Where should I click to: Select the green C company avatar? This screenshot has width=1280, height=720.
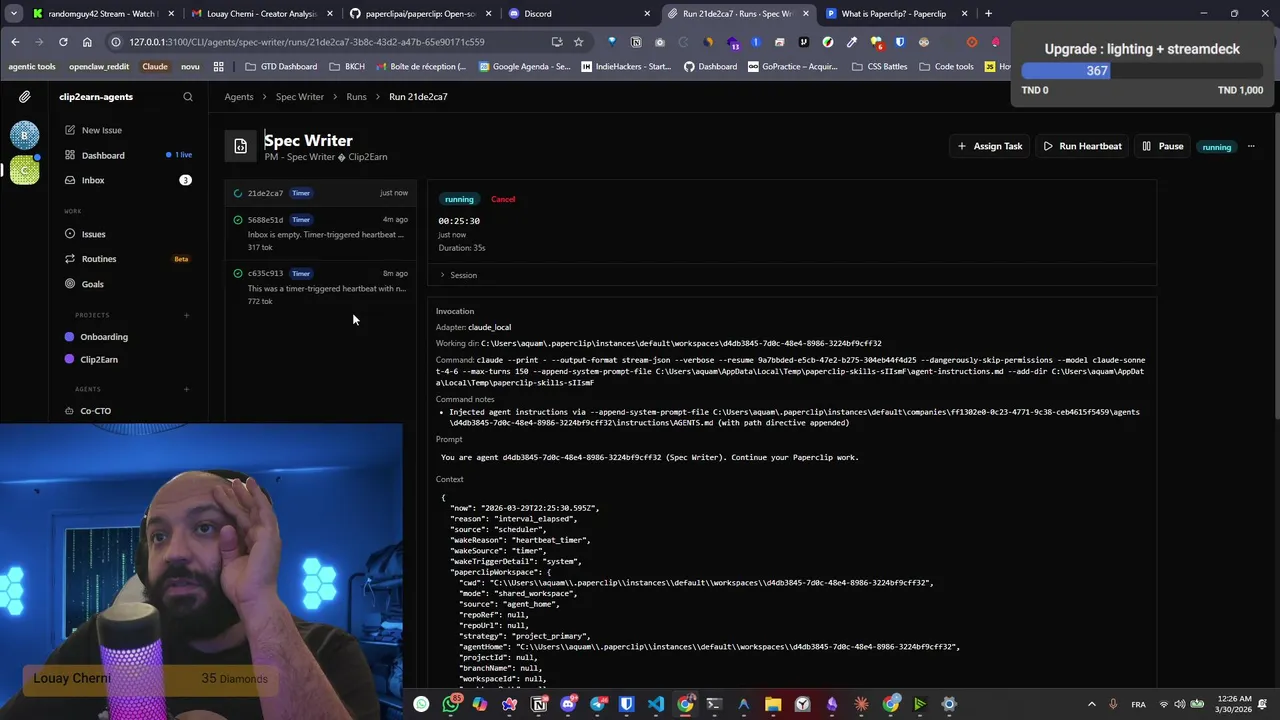coord(25,170)
